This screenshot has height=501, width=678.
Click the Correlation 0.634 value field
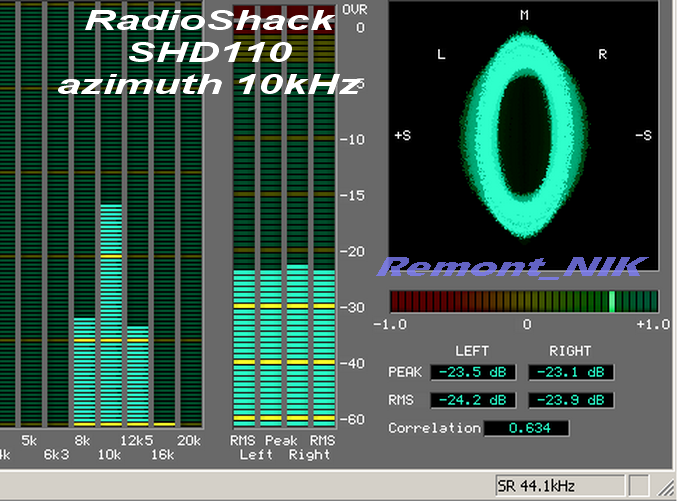[x=526, y=428]
